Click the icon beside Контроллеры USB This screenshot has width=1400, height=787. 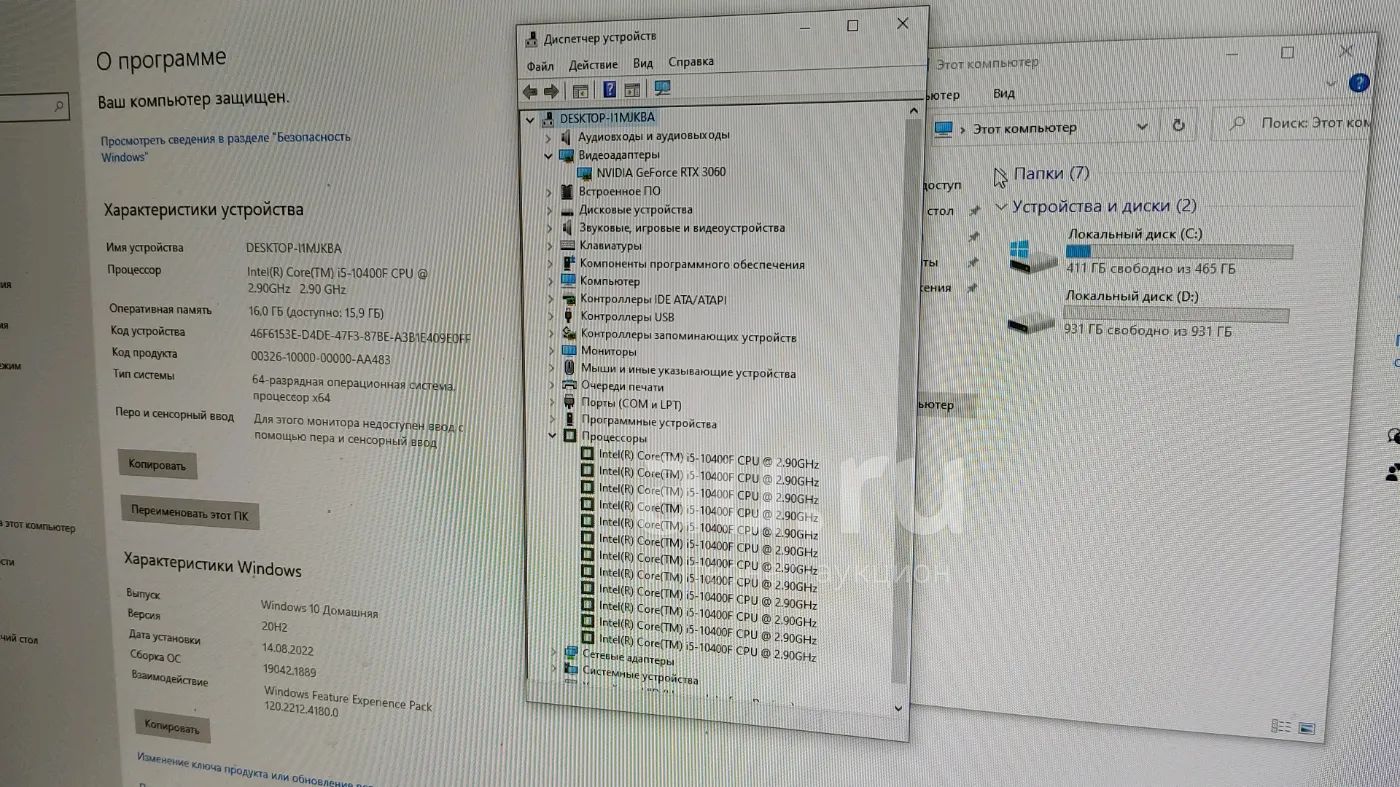569,317
